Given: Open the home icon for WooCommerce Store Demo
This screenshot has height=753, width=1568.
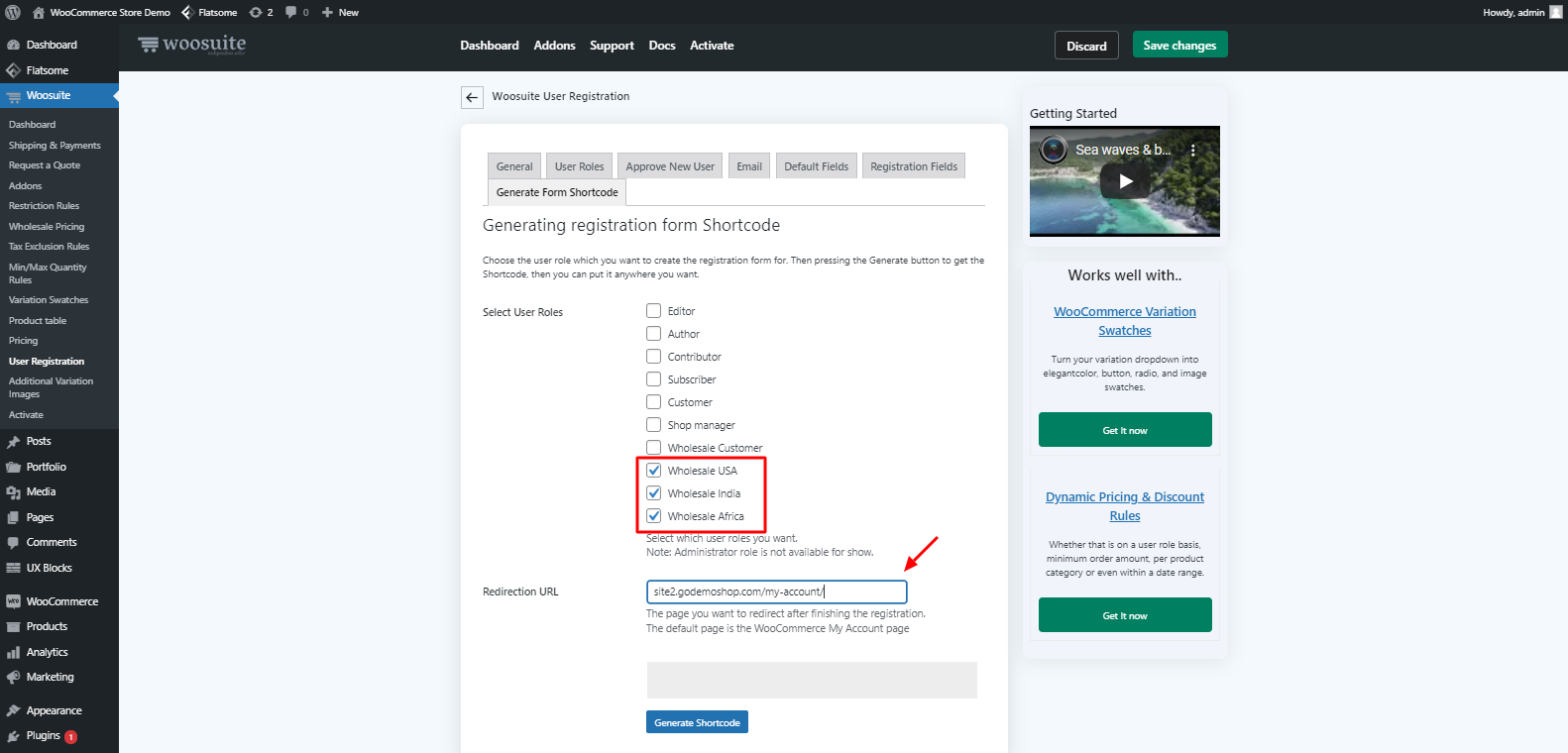Looking at the screenshot, I should point(38,12).
